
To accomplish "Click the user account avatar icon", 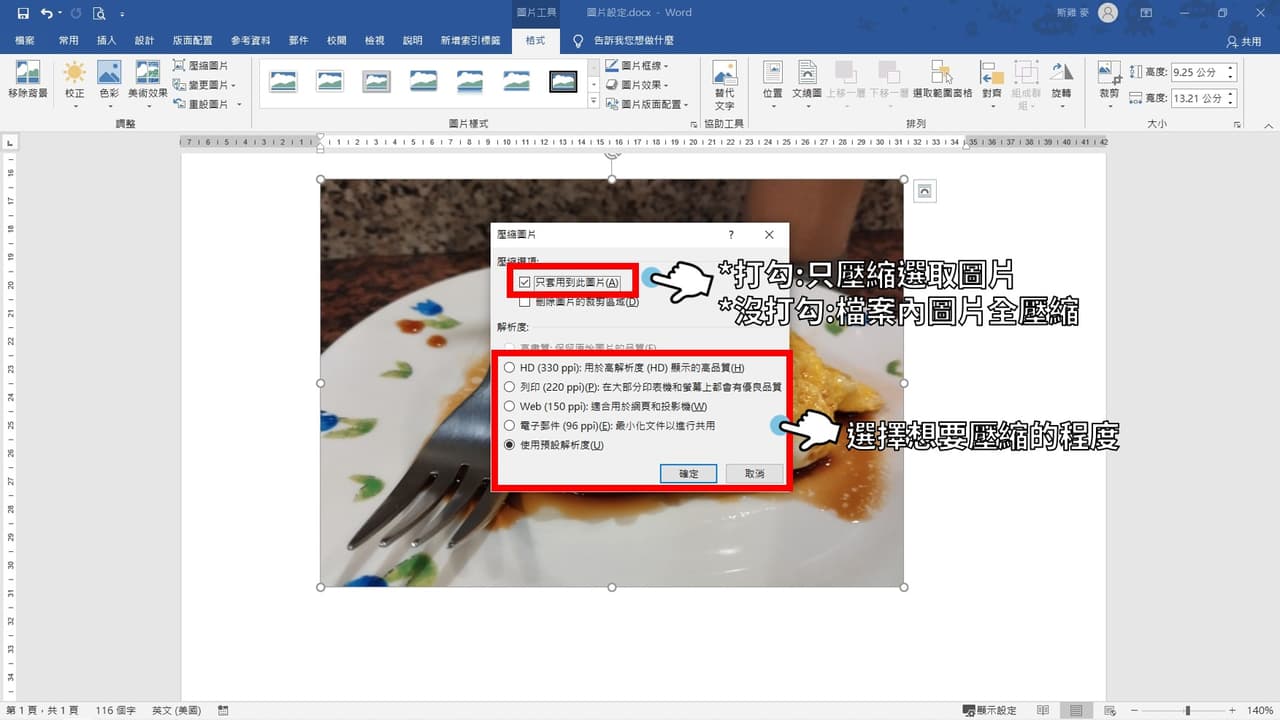I will pyautogui.click(x=1107, y=13).
